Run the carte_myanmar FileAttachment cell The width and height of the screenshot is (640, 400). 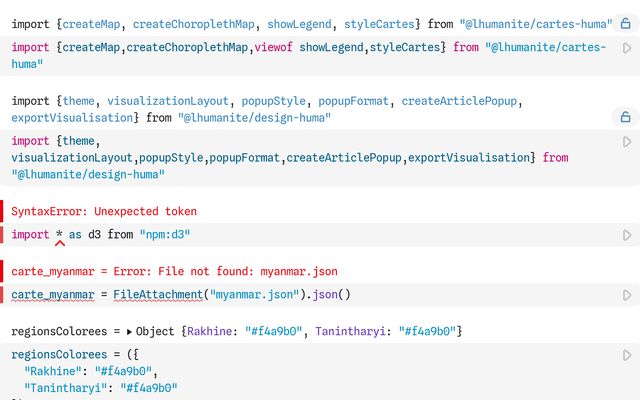pyautogui.click(x=627, y=295)
